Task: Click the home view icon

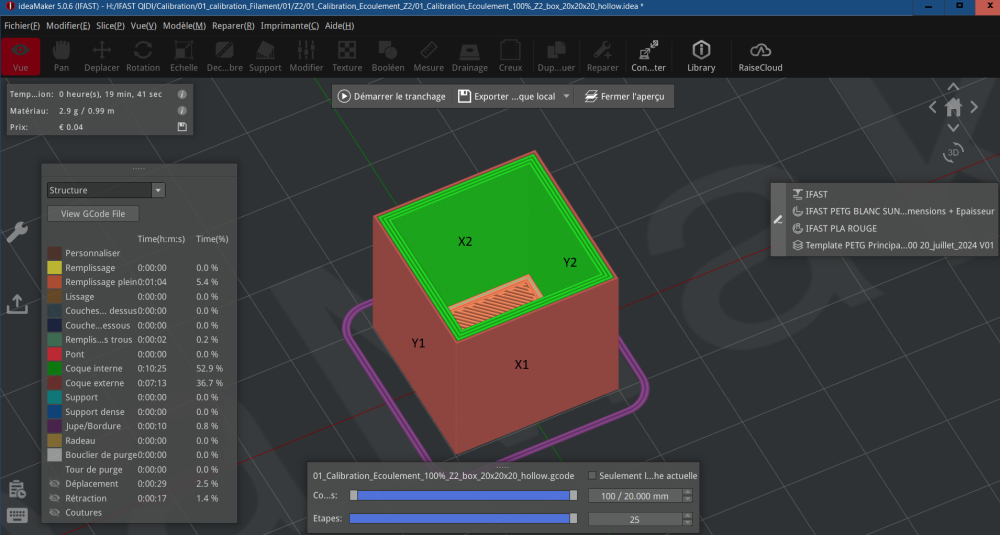Action: point(953,107)
